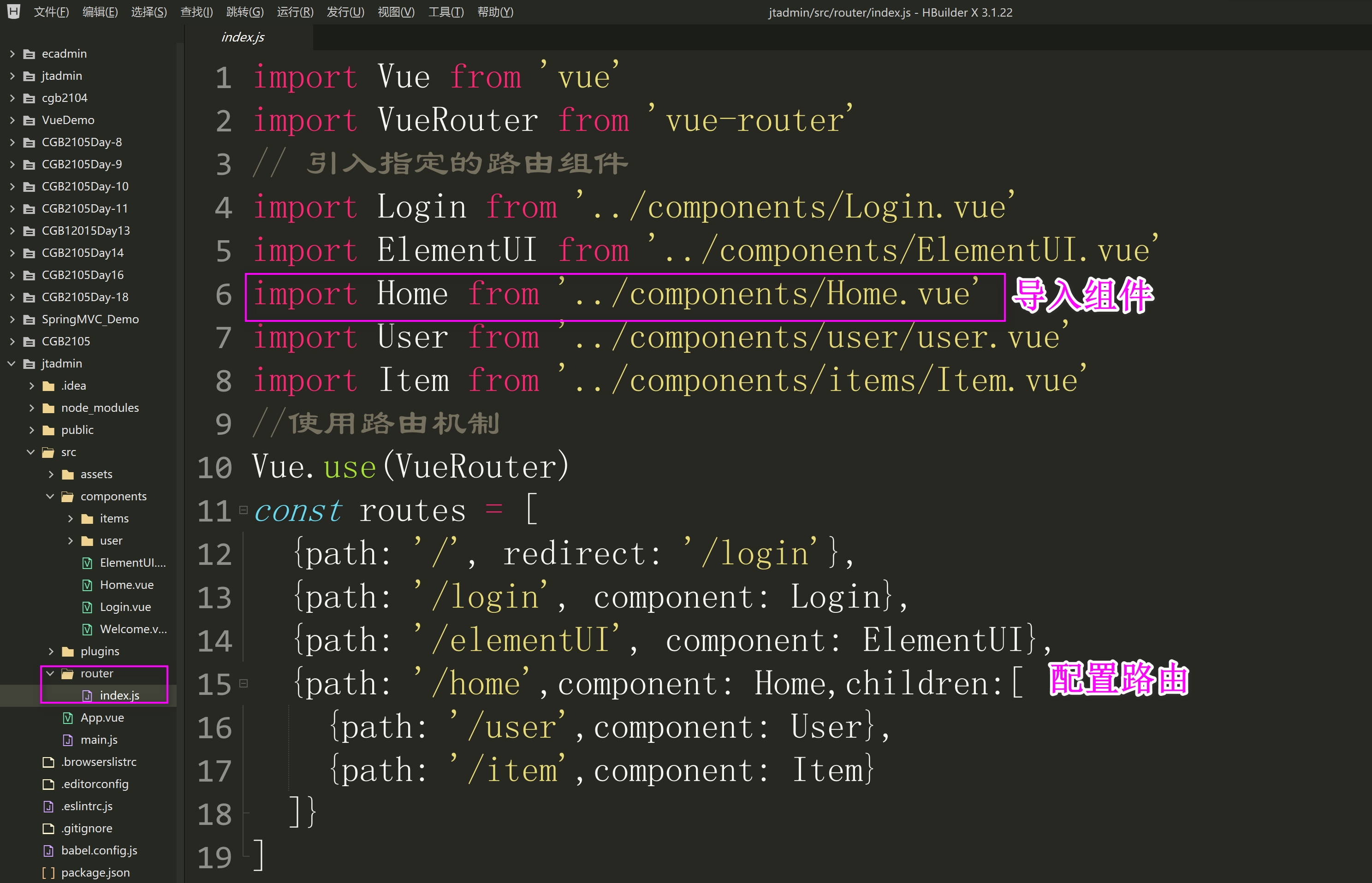This screenshot has height=883, width=1372.
Task: Click the Home.vue file icon
Action: [87, 585]
